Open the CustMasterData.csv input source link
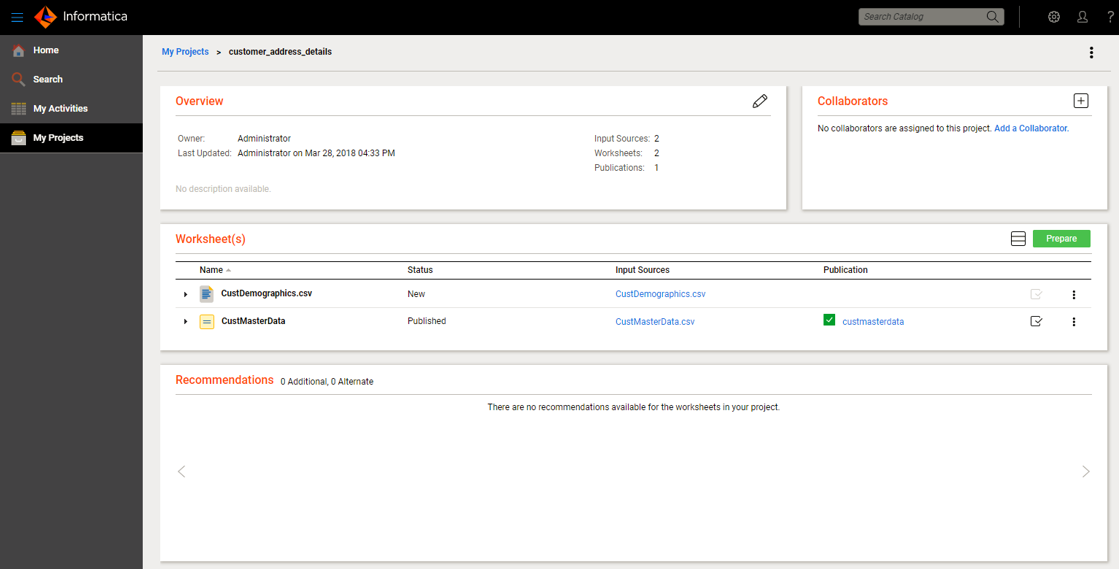The image size is (1120, 569). [655, 322]
